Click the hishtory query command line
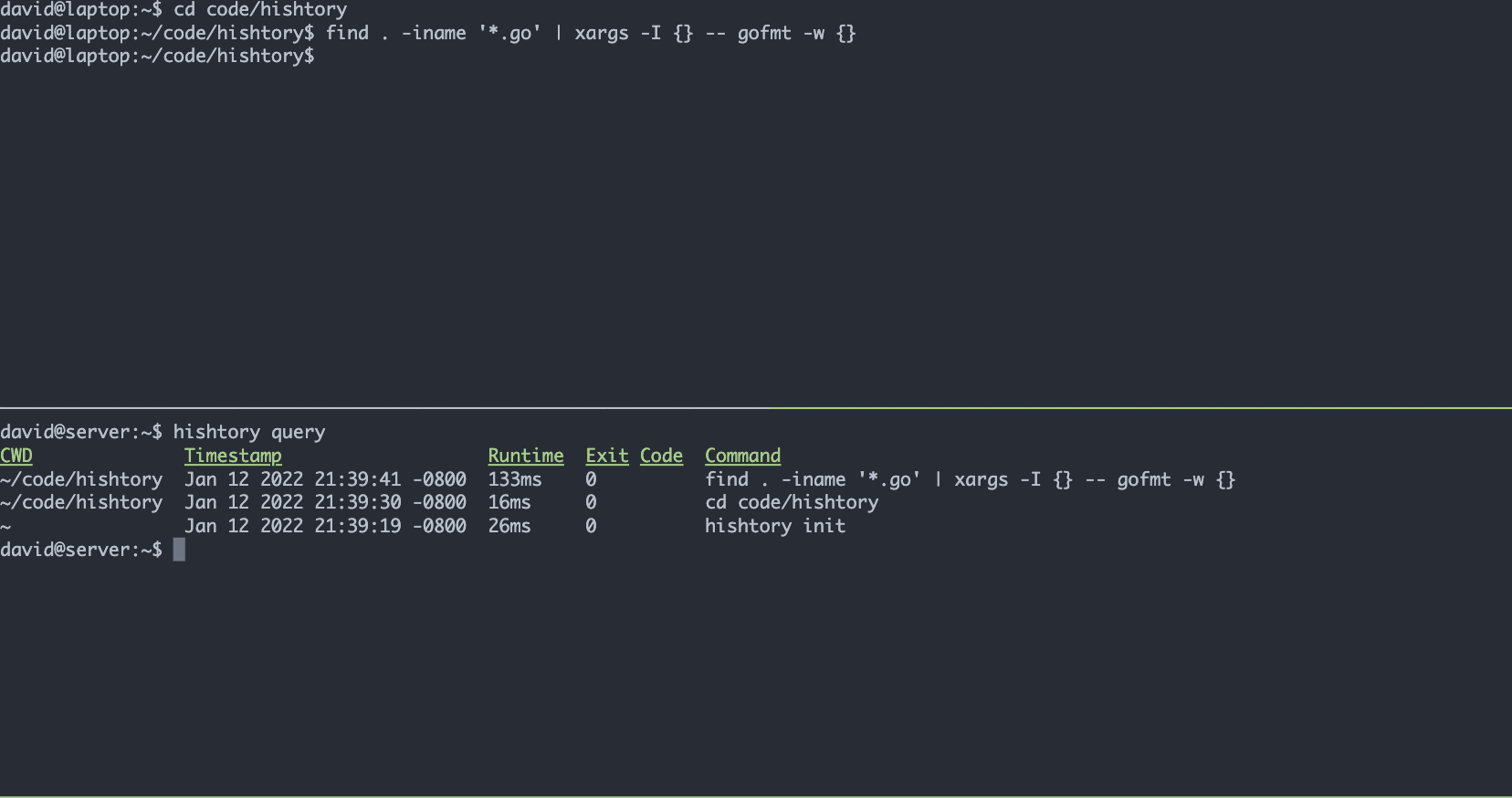 click(x=163, y=432)
